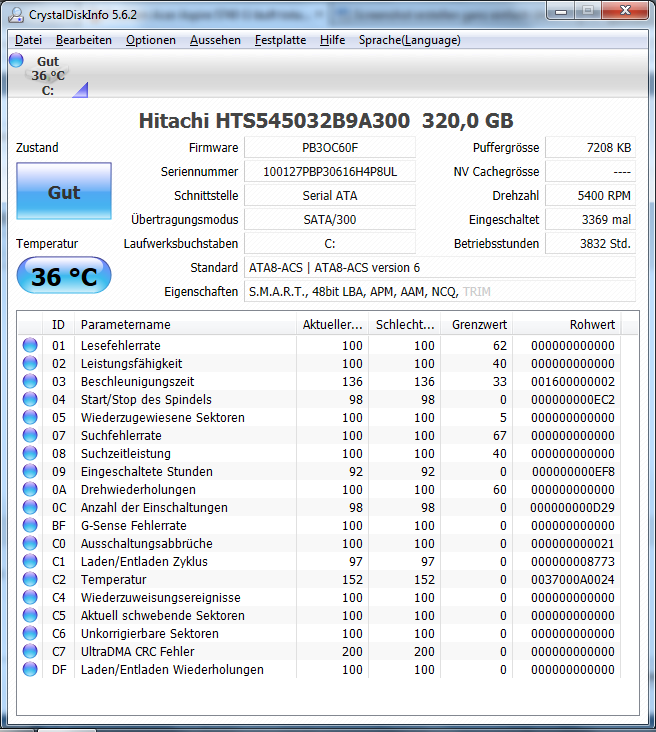Click the Rohwert column header
The image size is (656, 732).
[x=567, y=324]
